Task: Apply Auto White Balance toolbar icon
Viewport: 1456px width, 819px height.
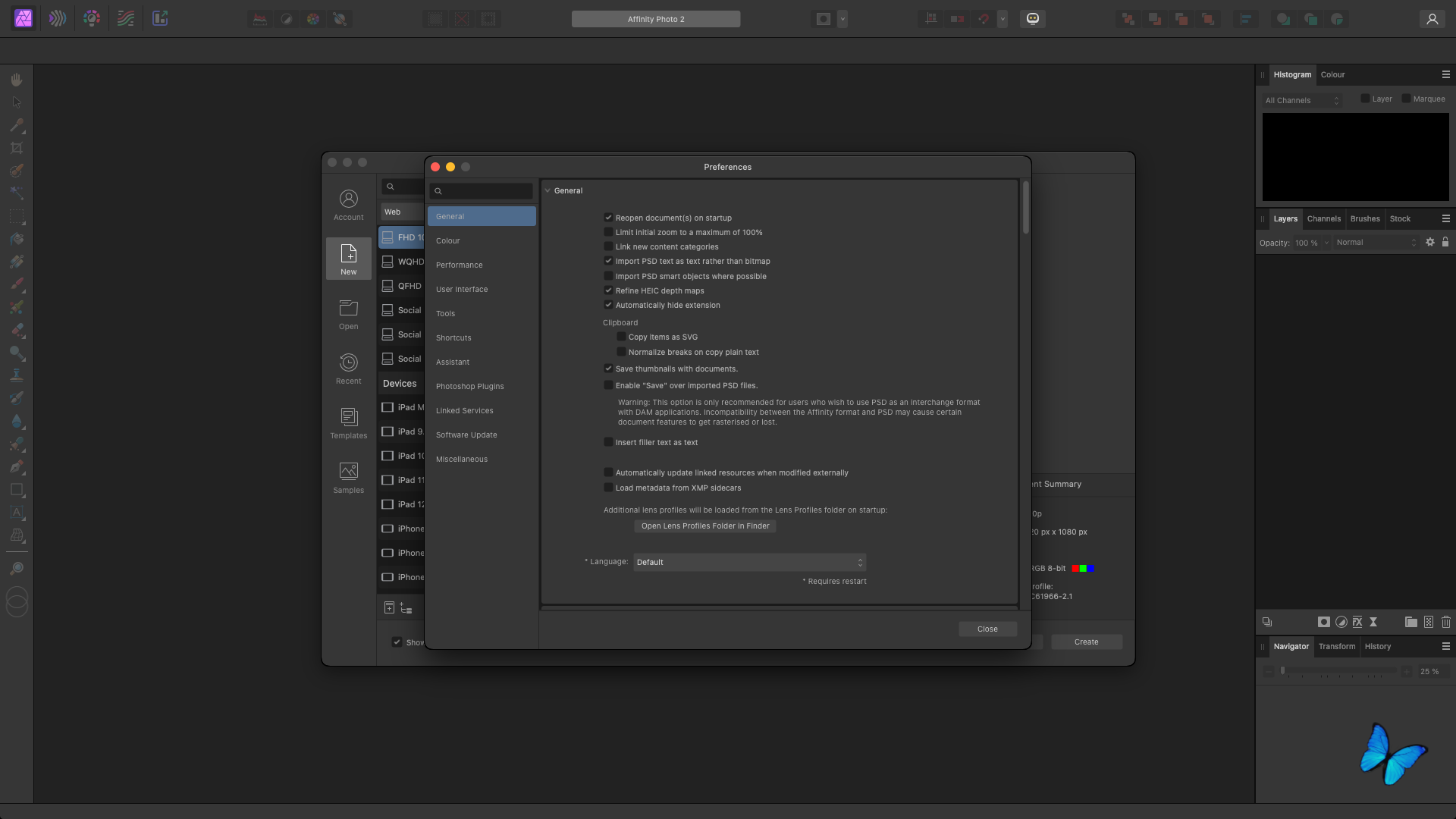Action: 340,19
